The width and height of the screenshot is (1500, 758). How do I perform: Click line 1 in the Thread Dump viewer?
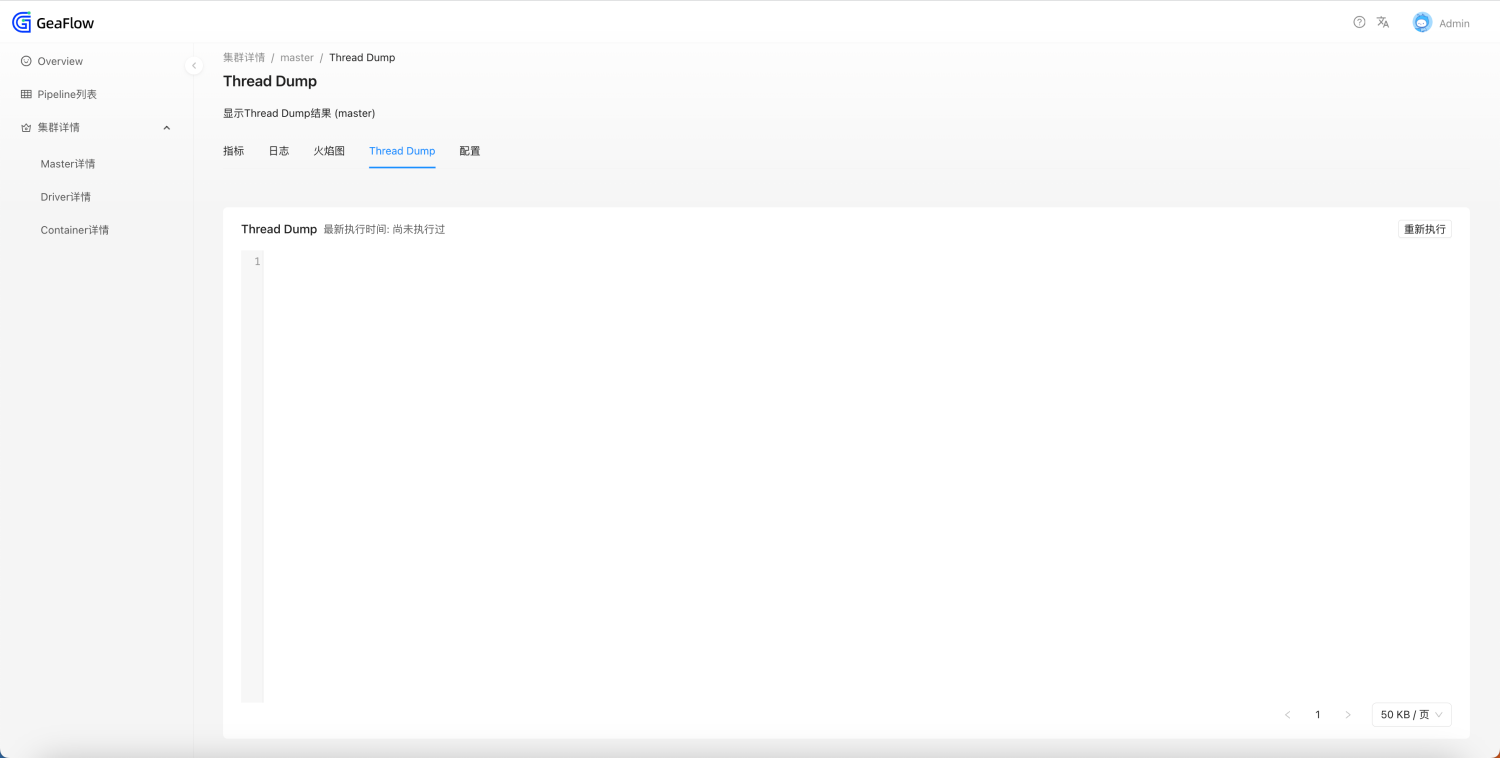point(255,261)
